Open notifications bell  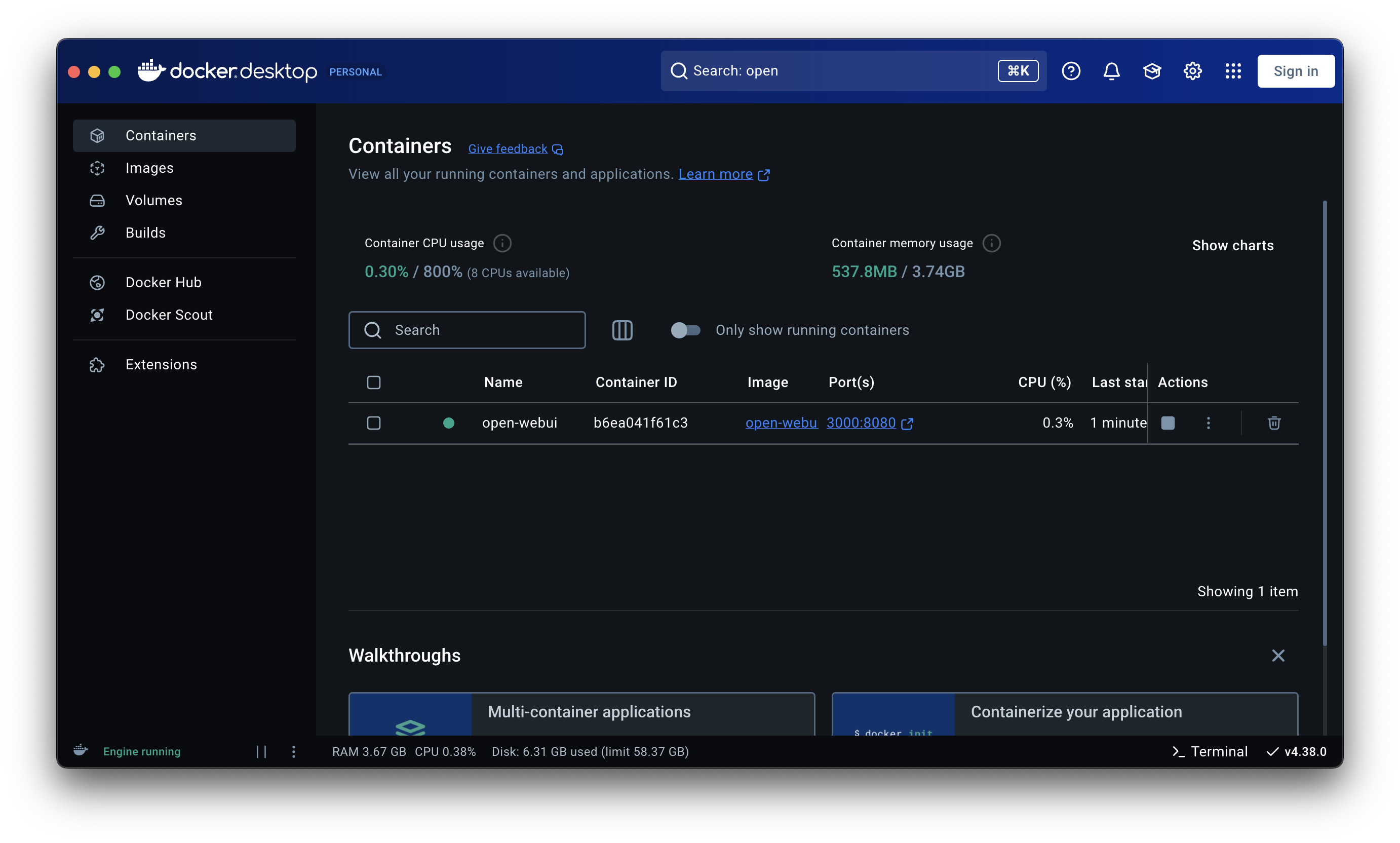click(x=1111, y=71)
